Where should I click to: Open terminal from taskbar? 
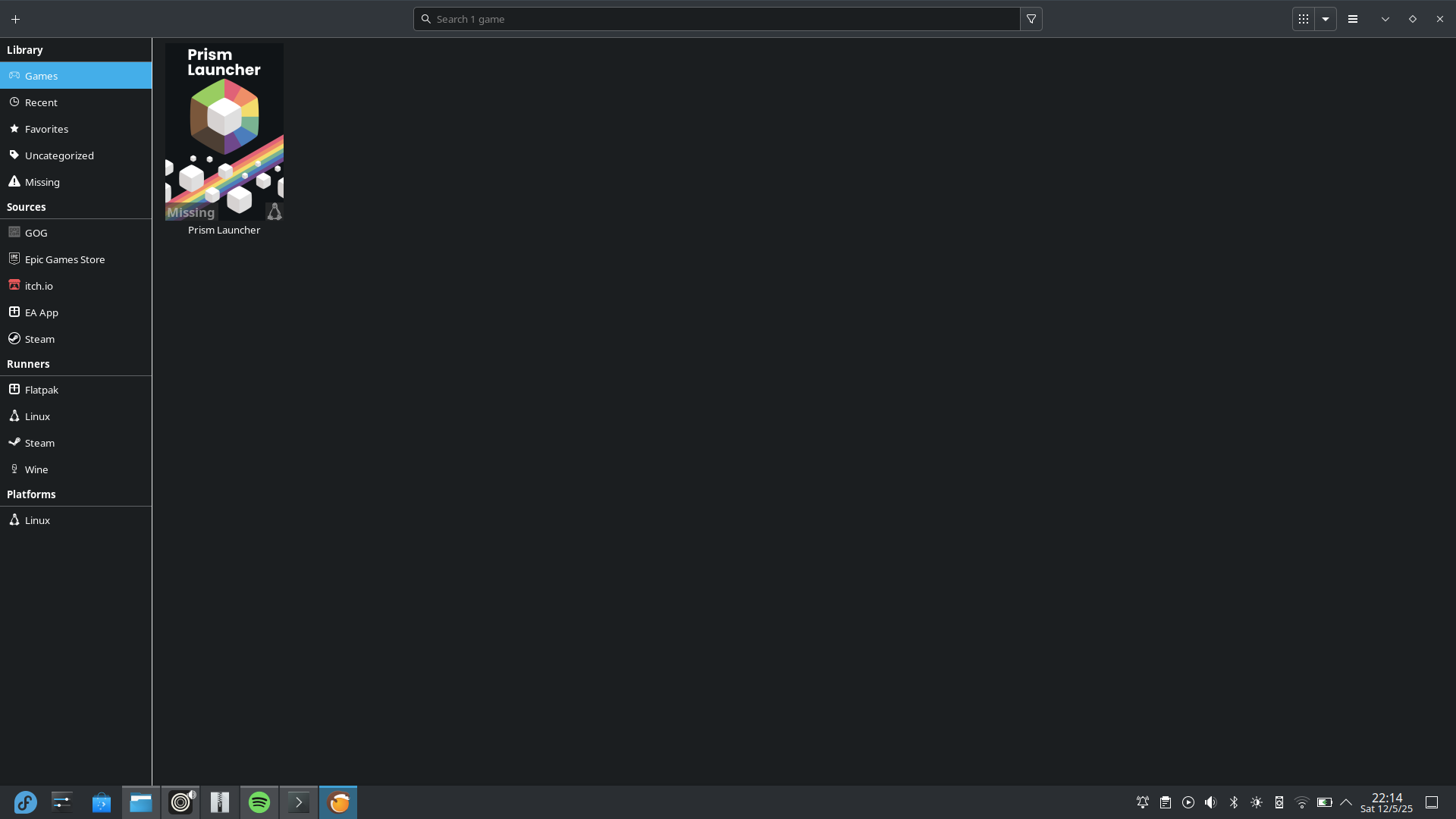(x=299, y=802)
